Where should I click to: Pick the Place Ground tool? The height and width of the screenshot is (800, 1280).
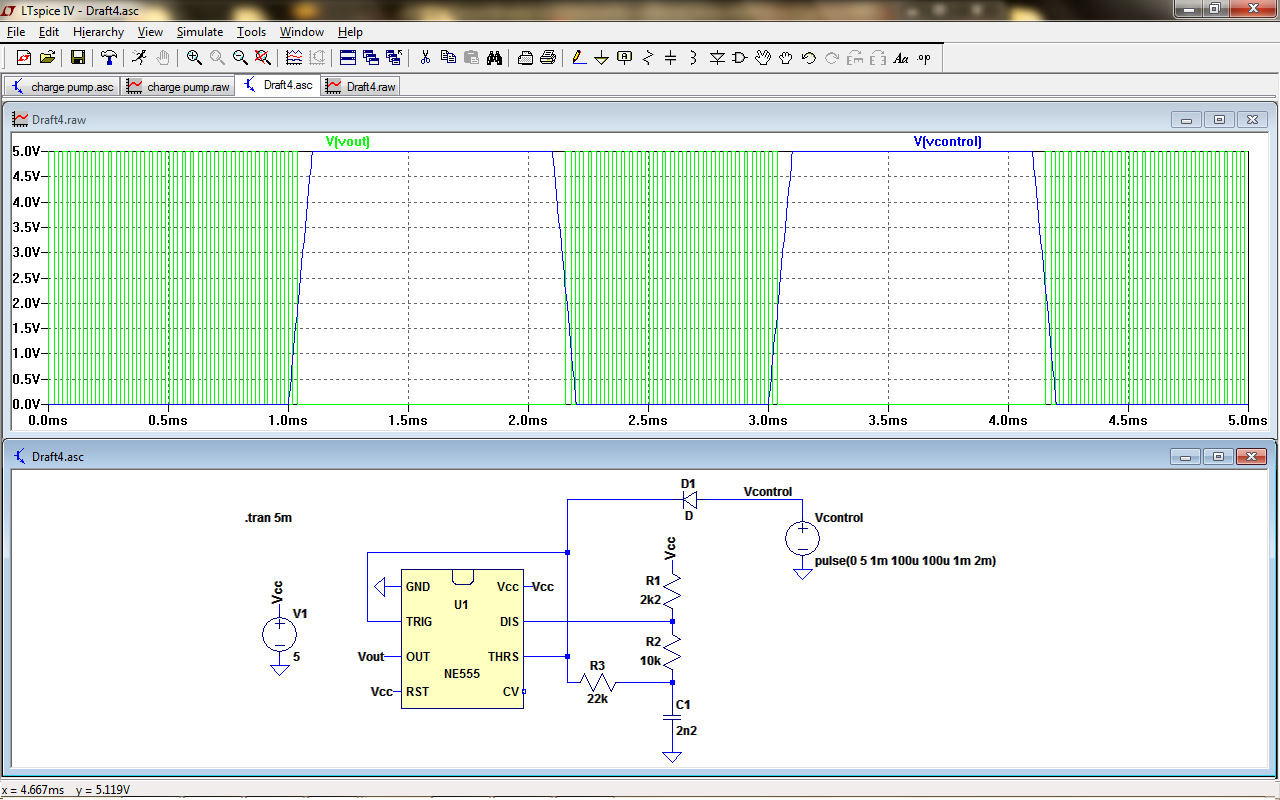coord(601,58)
